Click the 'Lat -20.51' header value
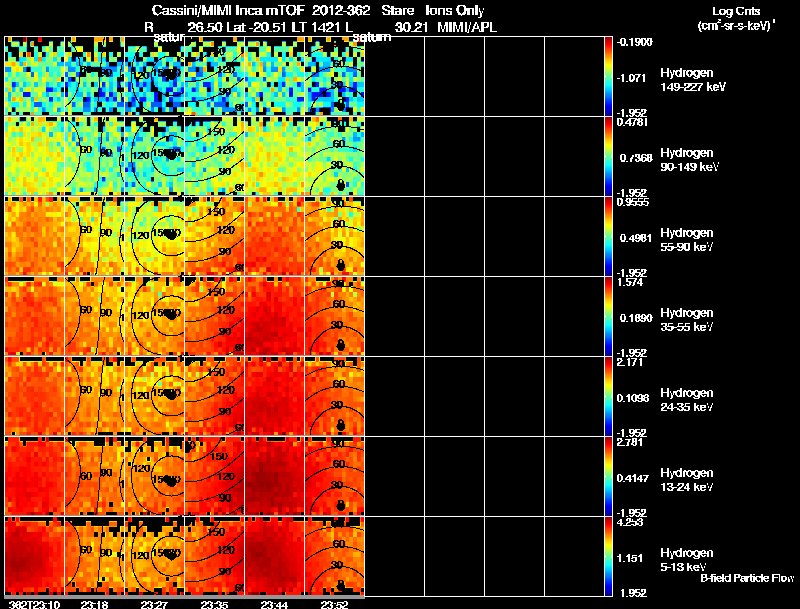Image resolution: width=800 pixels, height=609 pixels. pyautogui.click(x=256, y=27)
